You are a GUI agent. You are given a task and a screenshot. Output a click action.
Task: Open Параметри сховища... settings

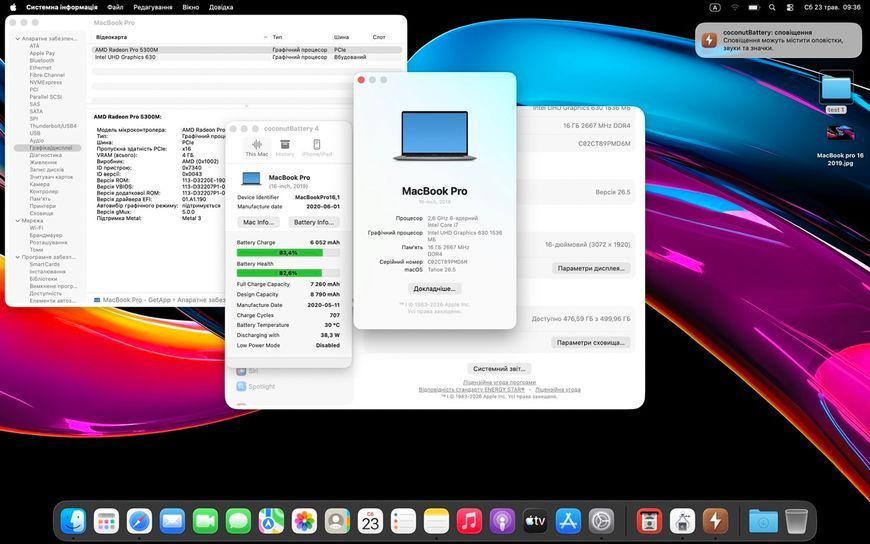tap(591, 342)
